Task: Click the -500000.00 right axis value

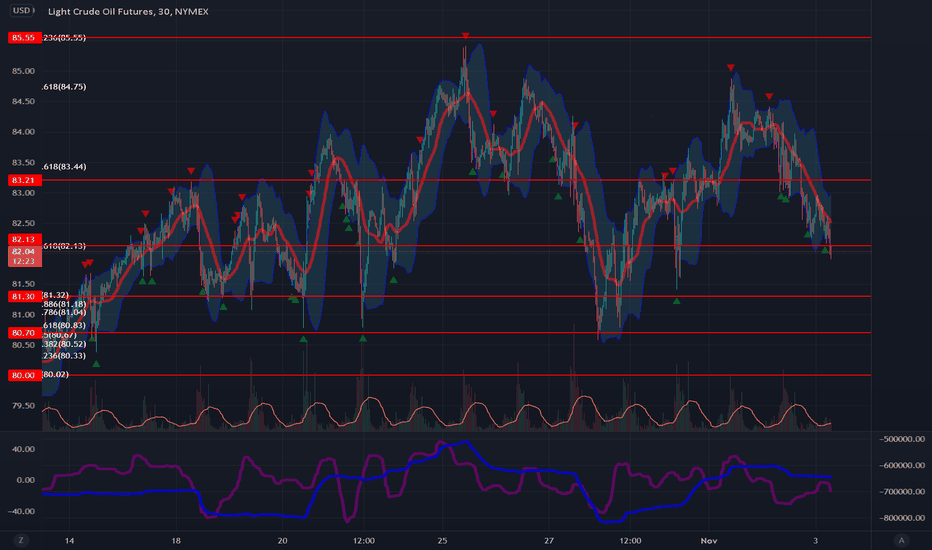Action: tap(902, 439)
